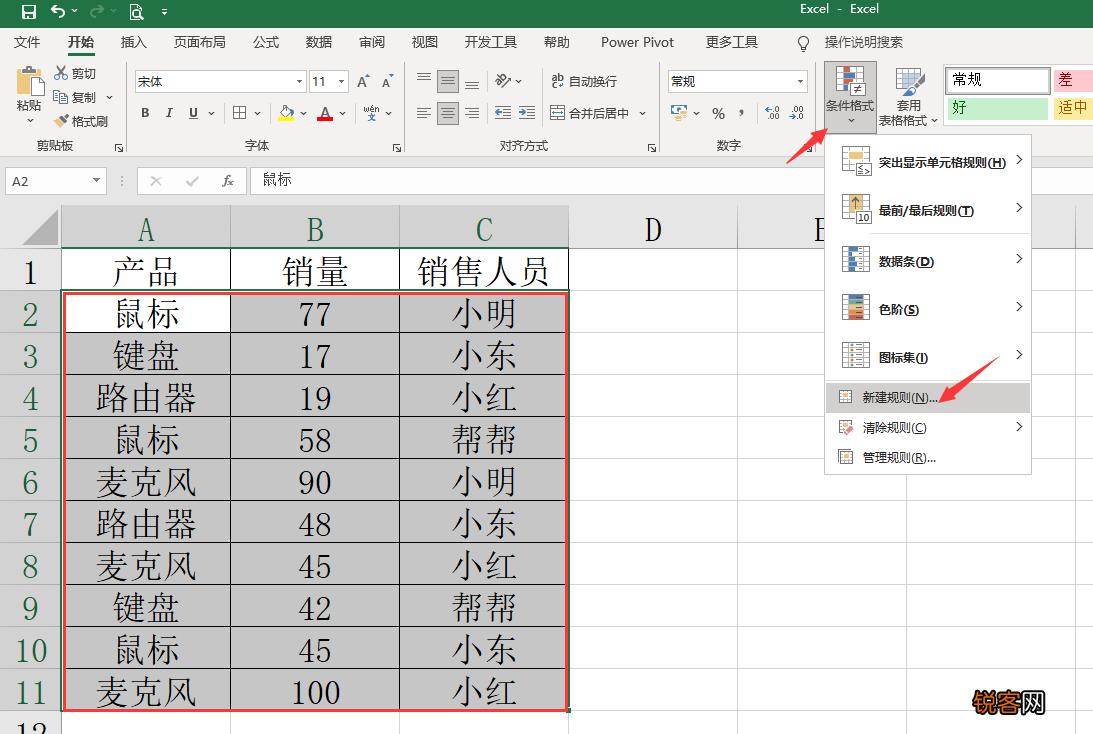Toggle center horizontal alignment
The image size is (1093, 734).
(448, 113)
